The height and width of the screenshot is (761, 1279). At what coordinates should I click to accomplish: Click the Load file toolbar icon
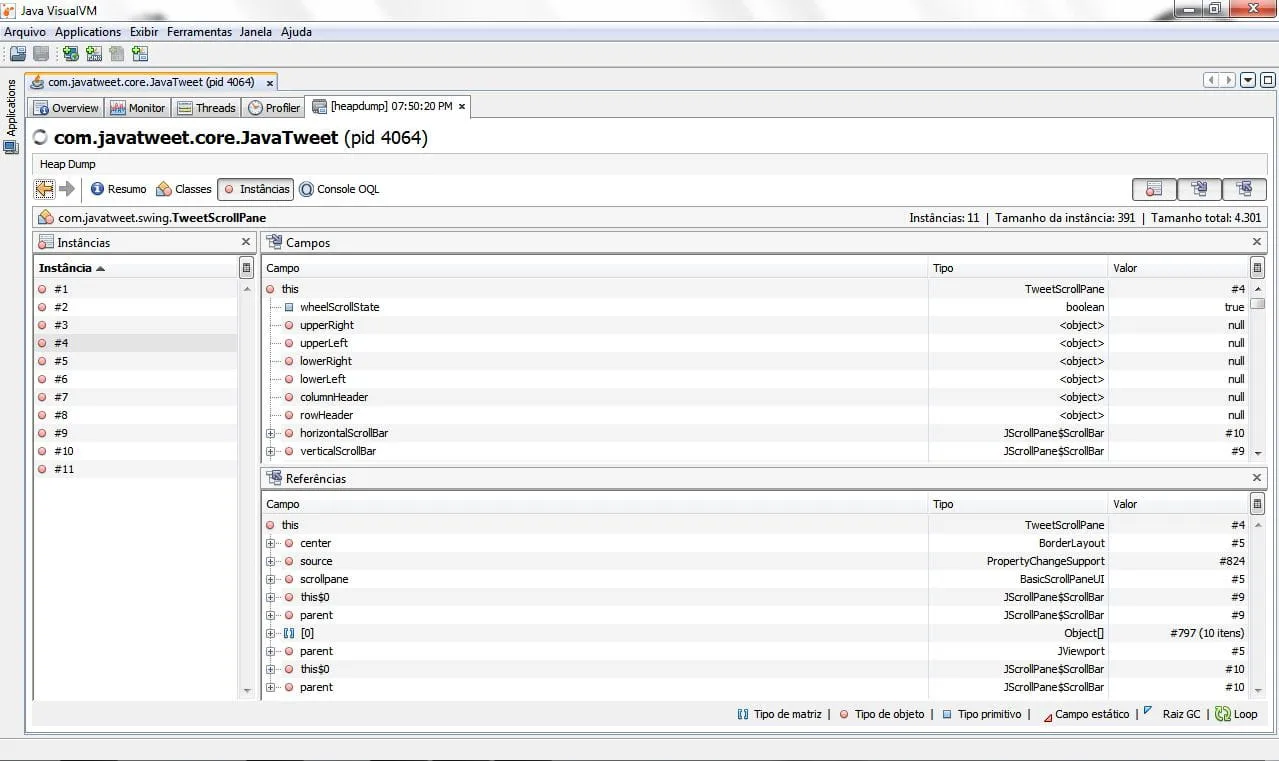tap(18, 54)
